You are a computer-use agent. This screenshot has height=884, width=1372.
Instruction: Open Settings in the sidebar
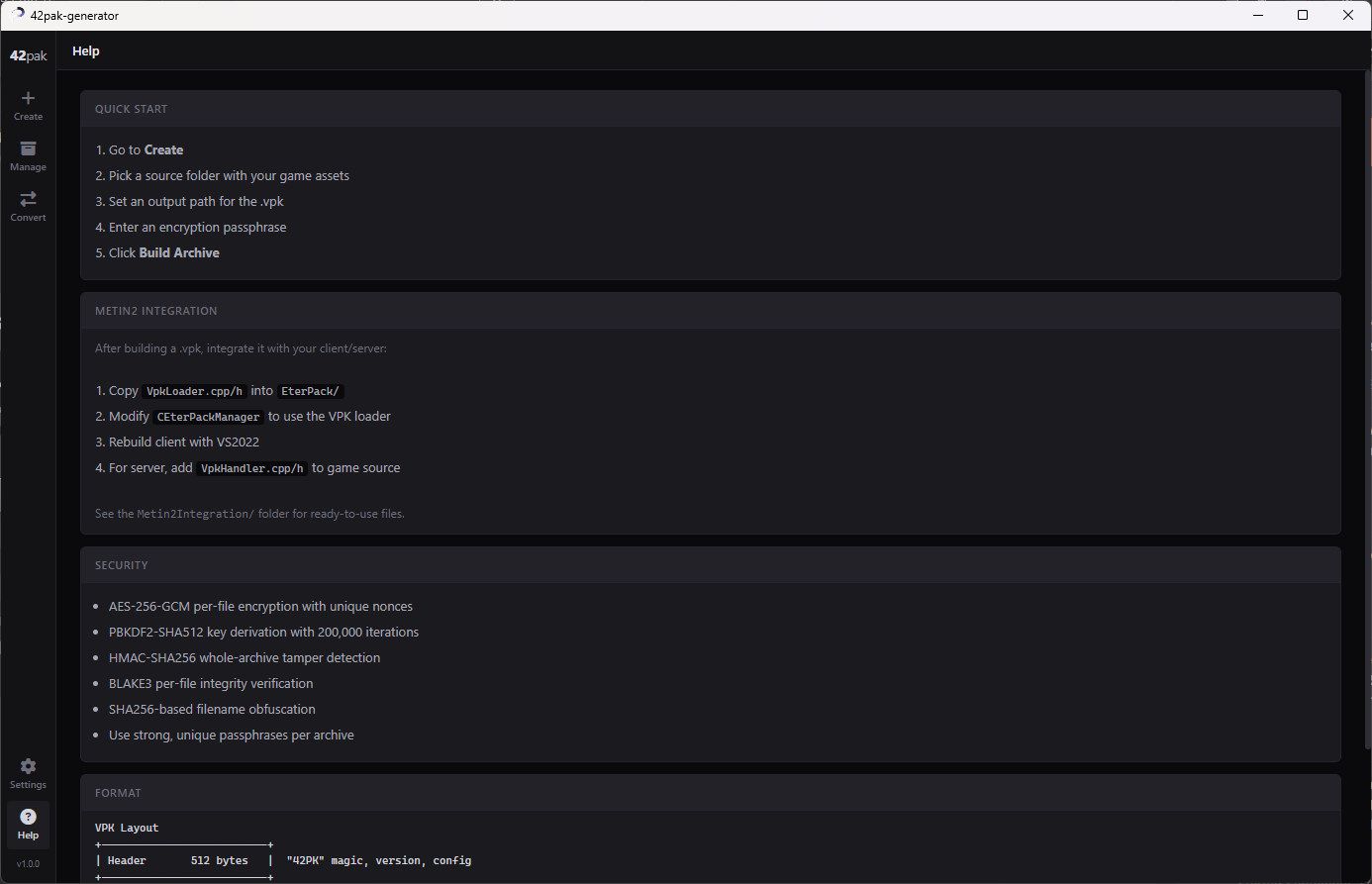[28, 774]
